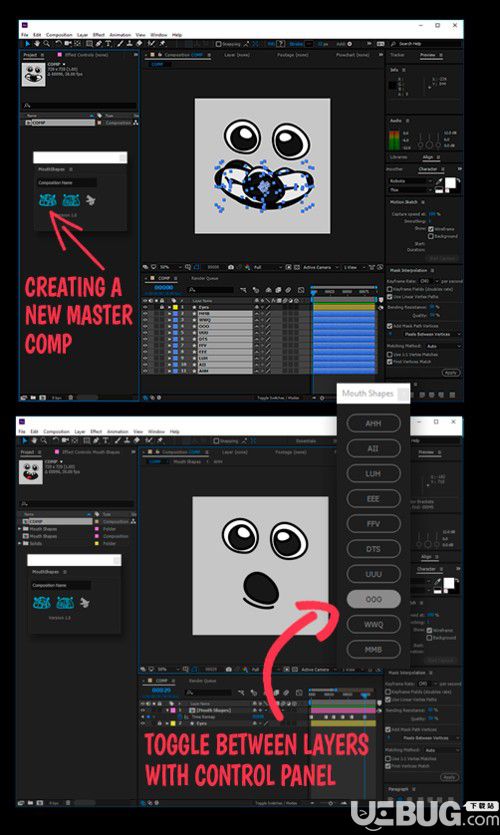Toggle collapse transformations switch of EEE layer
Image resolution: width=500 pixels, height=835 pixels.
click(x=263, y=352)
